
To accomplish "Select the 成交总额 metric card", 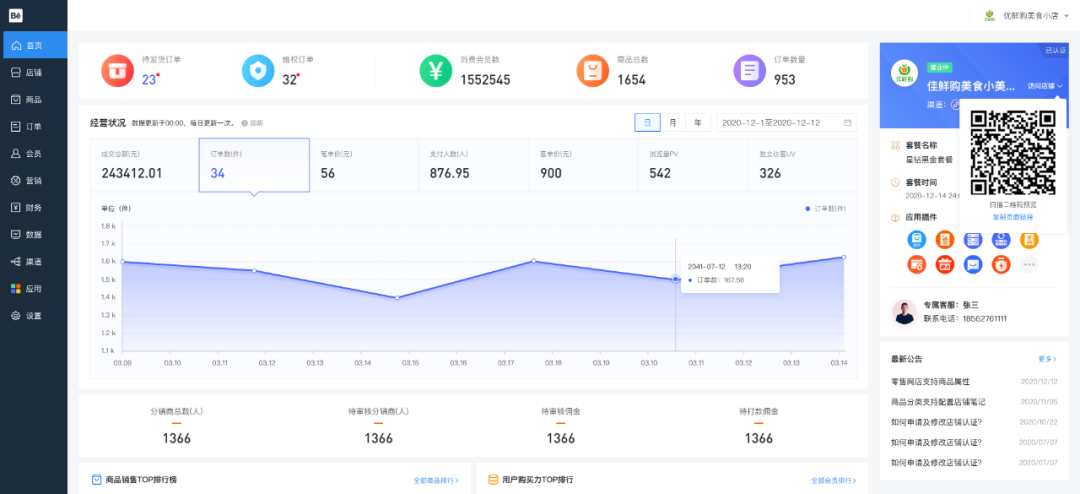I will pos(145,165).
